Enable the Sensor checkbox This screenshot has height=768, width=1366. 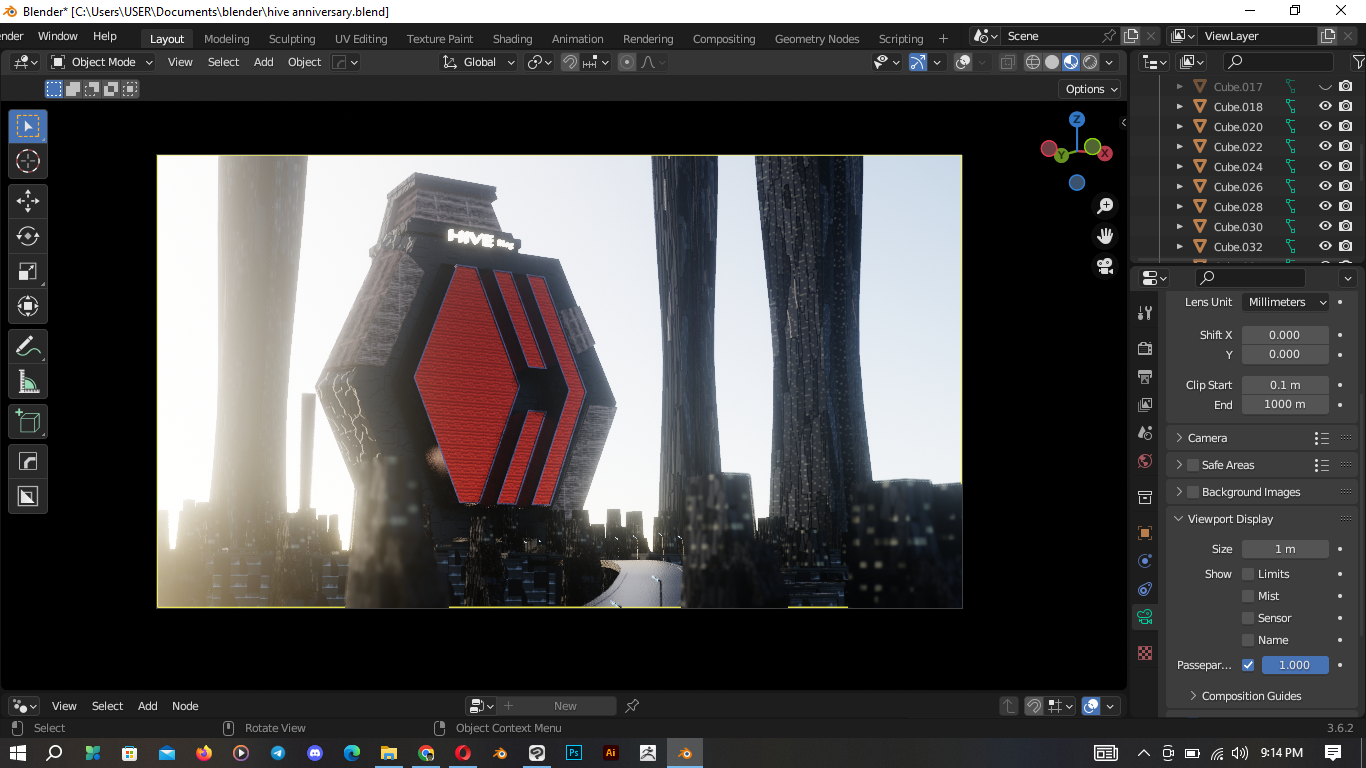(x=1248, y=618)
